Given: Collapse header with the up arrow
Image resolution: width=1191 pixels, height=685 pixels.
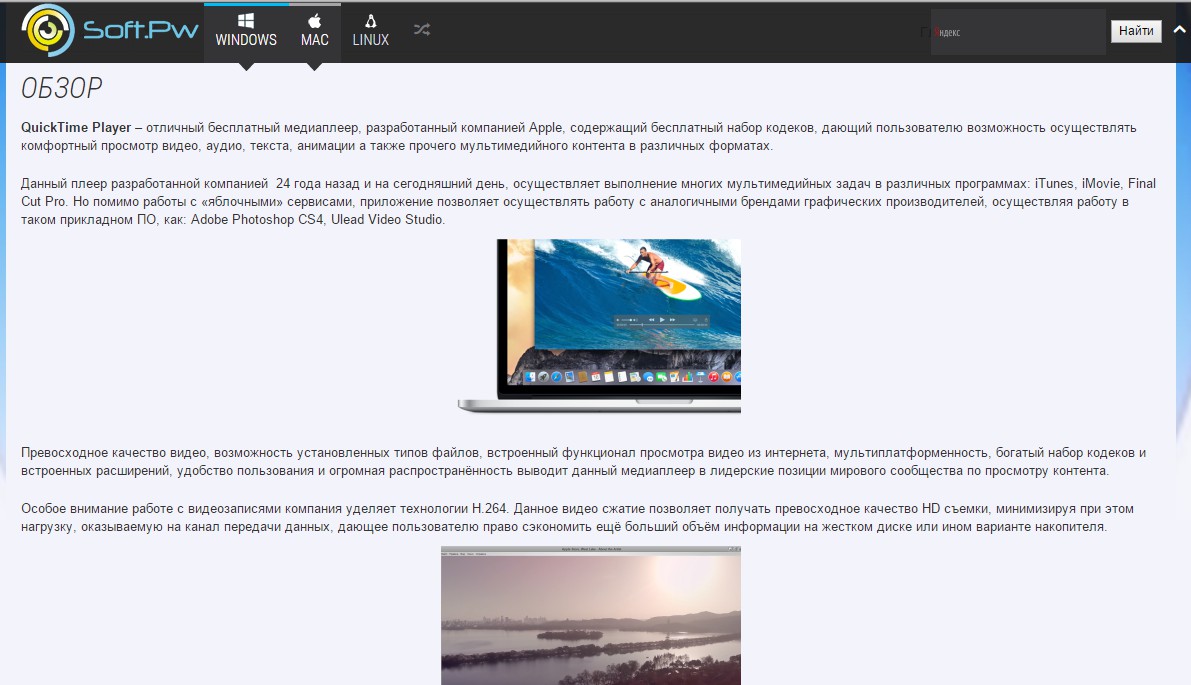Looking at the screenshot, I should [1180, 30].
